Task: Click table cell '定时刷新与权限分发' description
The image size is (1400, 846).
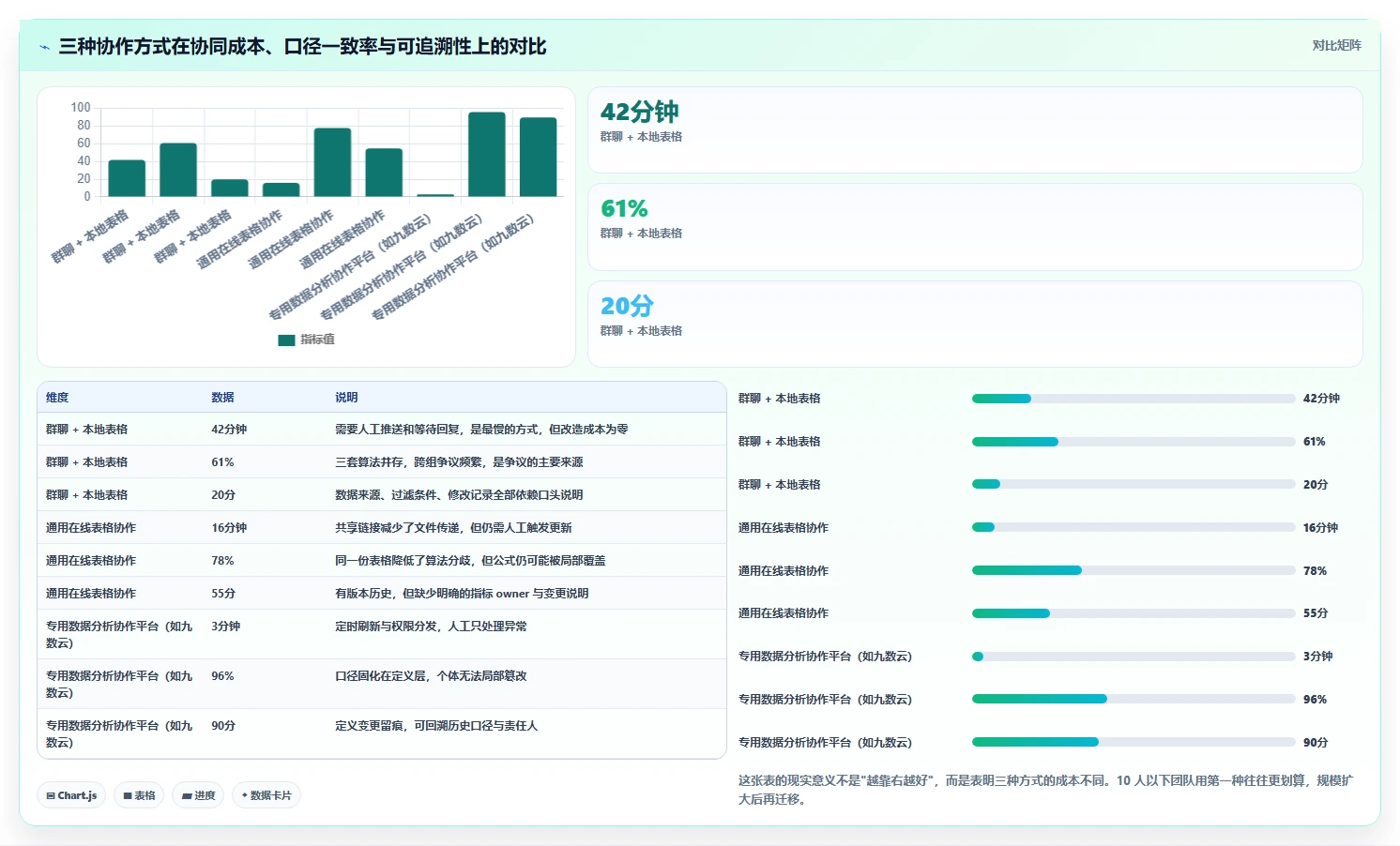Action: (x=431, y=627)
